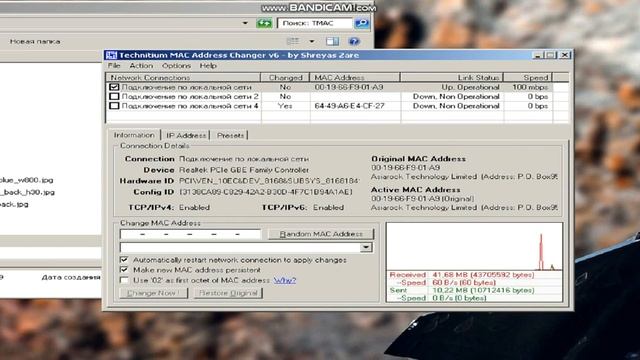Click the Explorer search field
Screen dimensions: 640x360
(x=315, y=23)
